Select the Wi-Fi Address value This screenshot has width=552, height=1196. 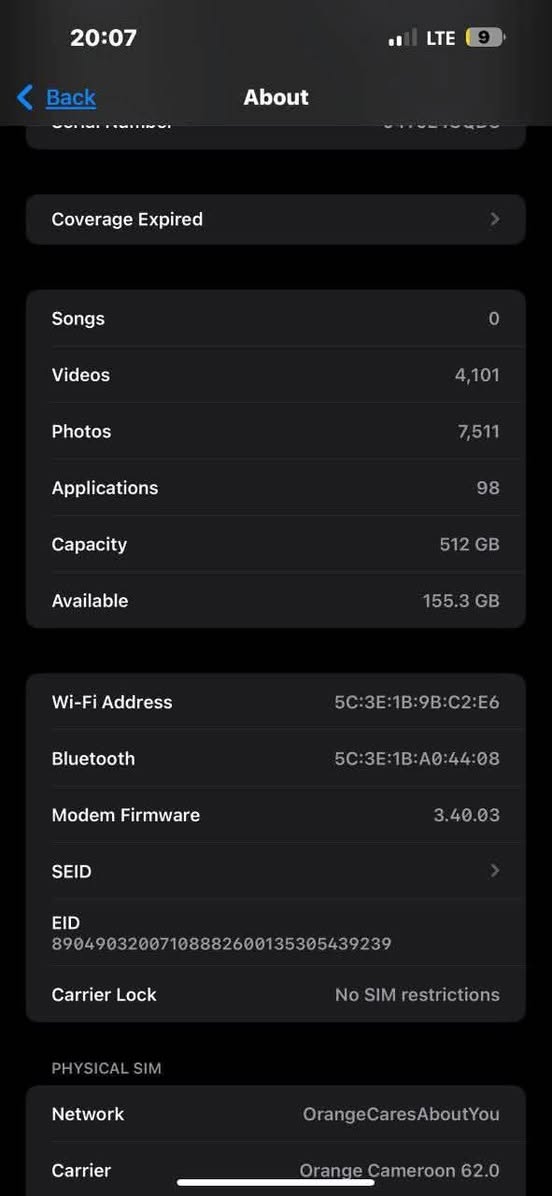pyautogui.click(x=417, y=702)
